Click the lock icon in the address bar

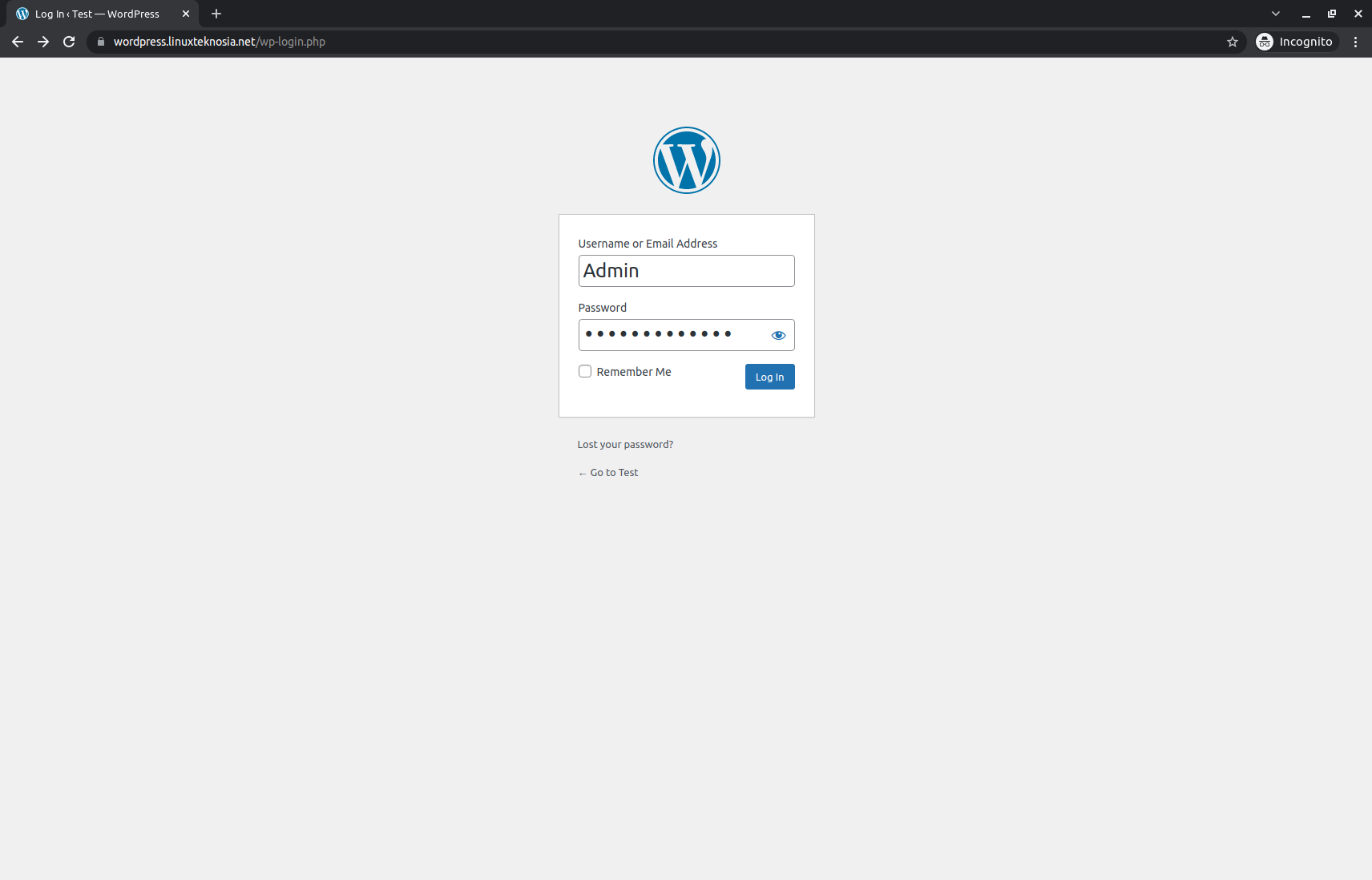click(100, 42)
